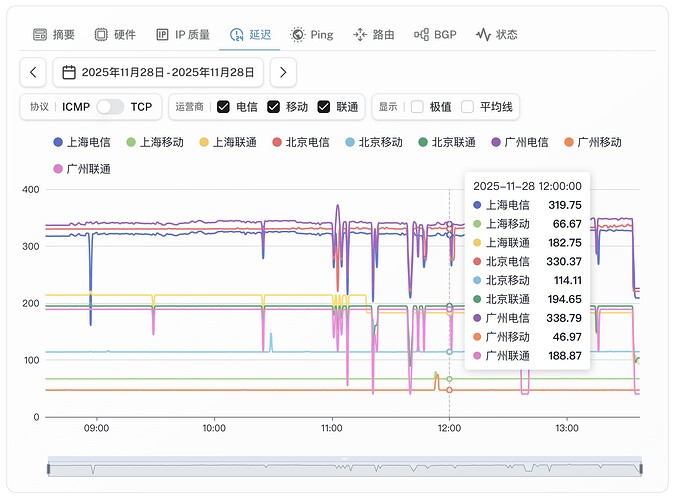Click the 09:00 x-axis time label
Screen dimensions: 675x500
(x=96, y=428)
